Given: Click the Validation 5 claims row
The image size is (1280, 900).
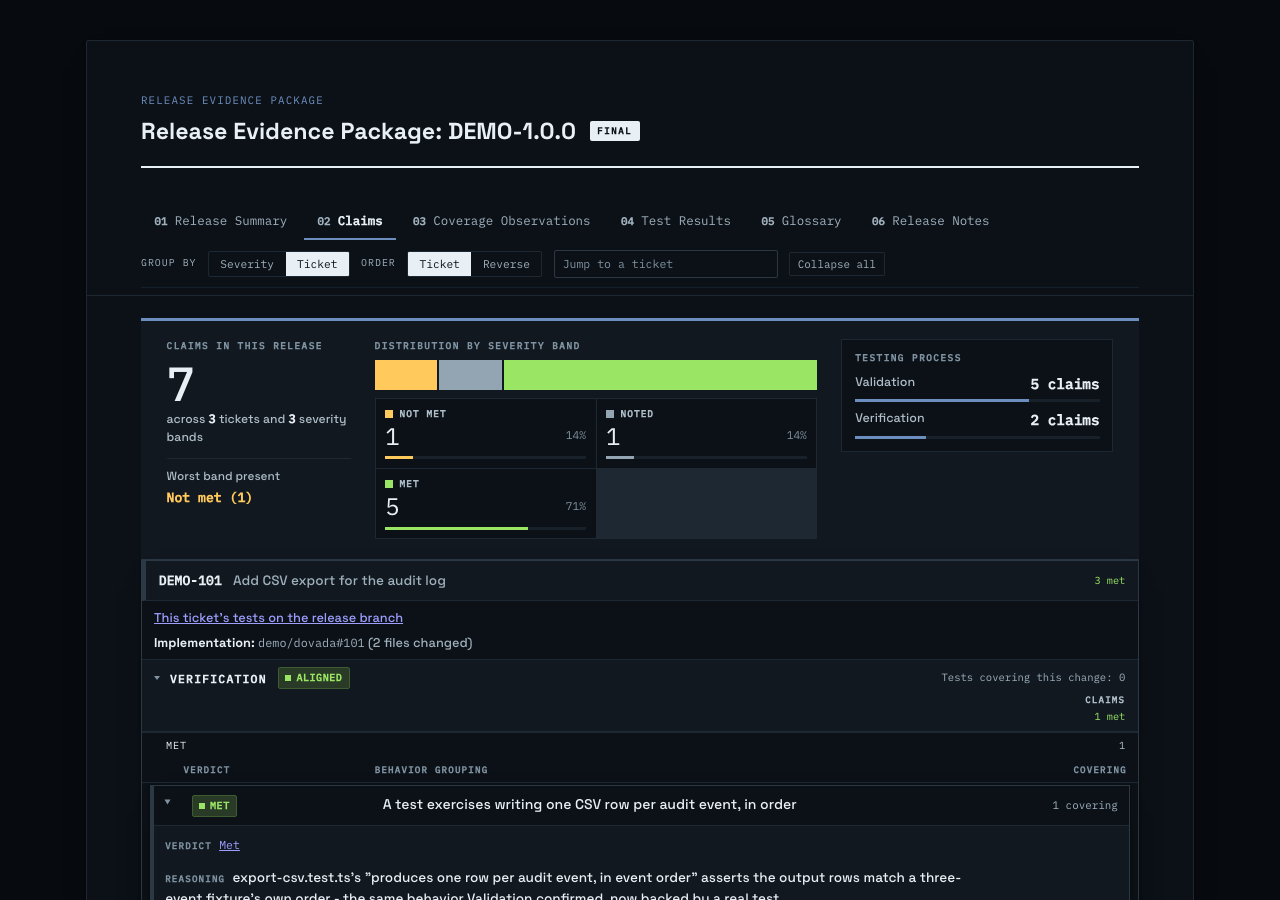Looking at the screenshot, I should click(977, 386).
